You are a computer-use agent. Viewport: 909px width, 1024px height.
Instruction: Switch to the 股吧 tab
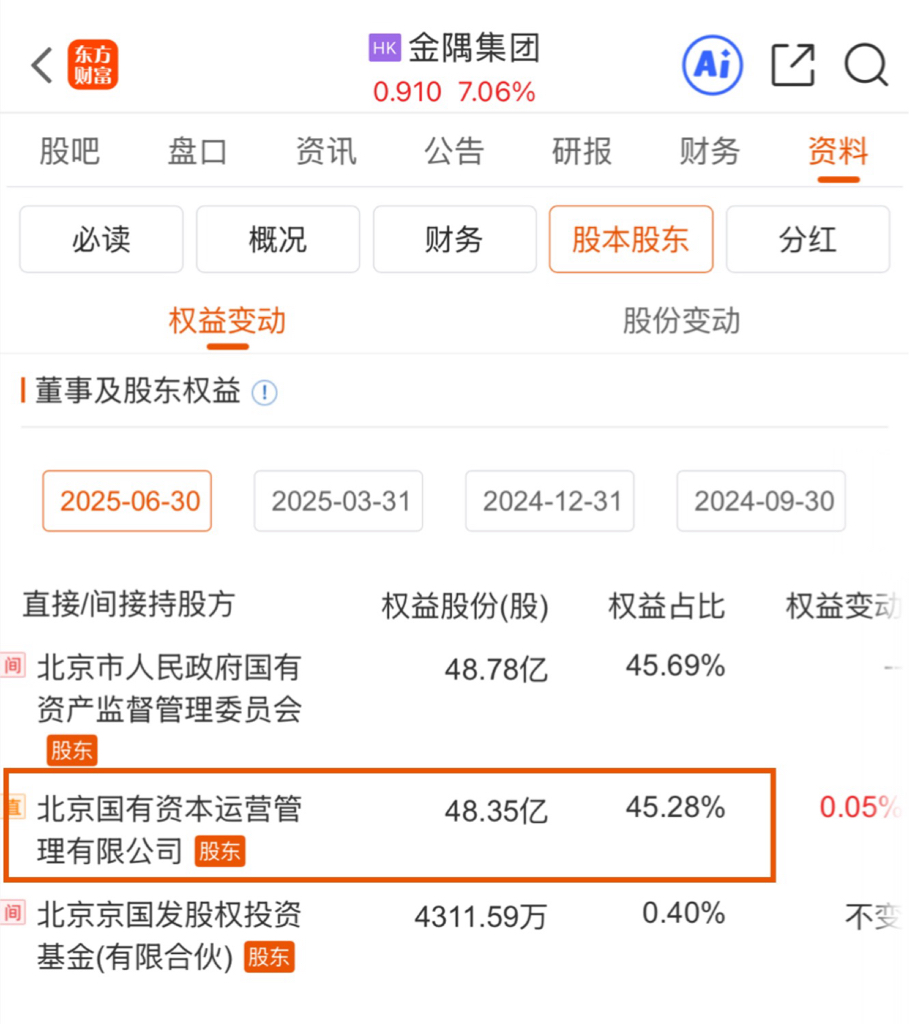(x=69, y=152)
